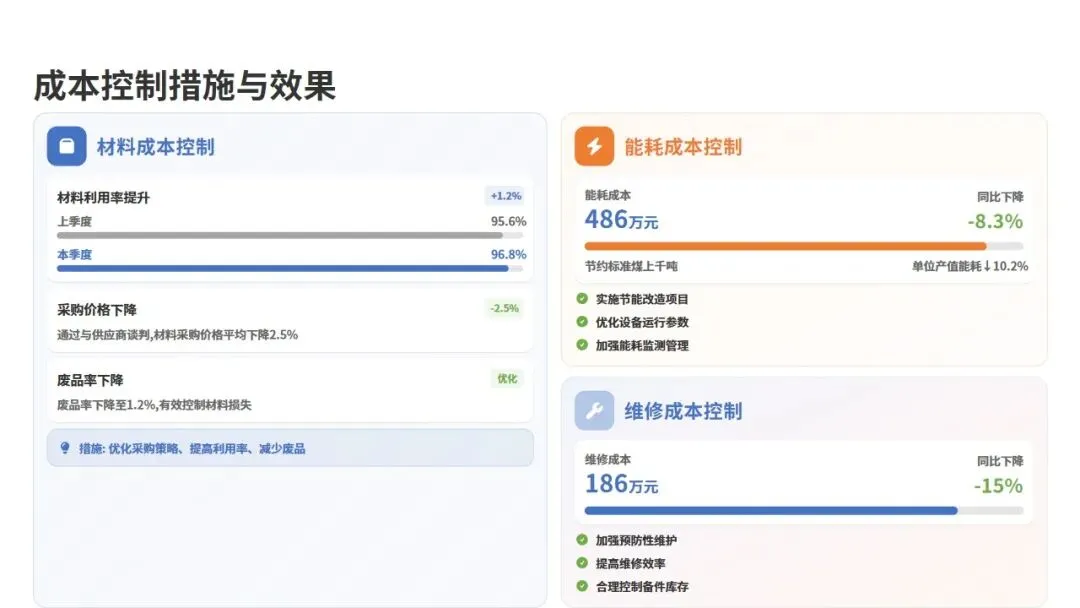Click the blue material cost icon
The image size is (1080, 608).
point(67,146)
